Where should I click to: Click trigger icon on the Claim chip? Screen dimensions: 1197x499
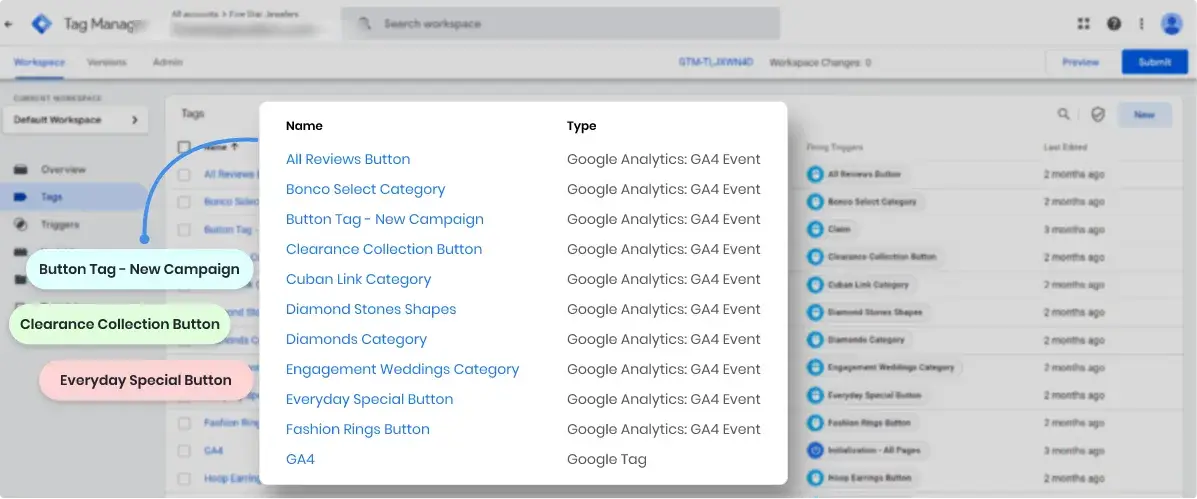[816, 229]
